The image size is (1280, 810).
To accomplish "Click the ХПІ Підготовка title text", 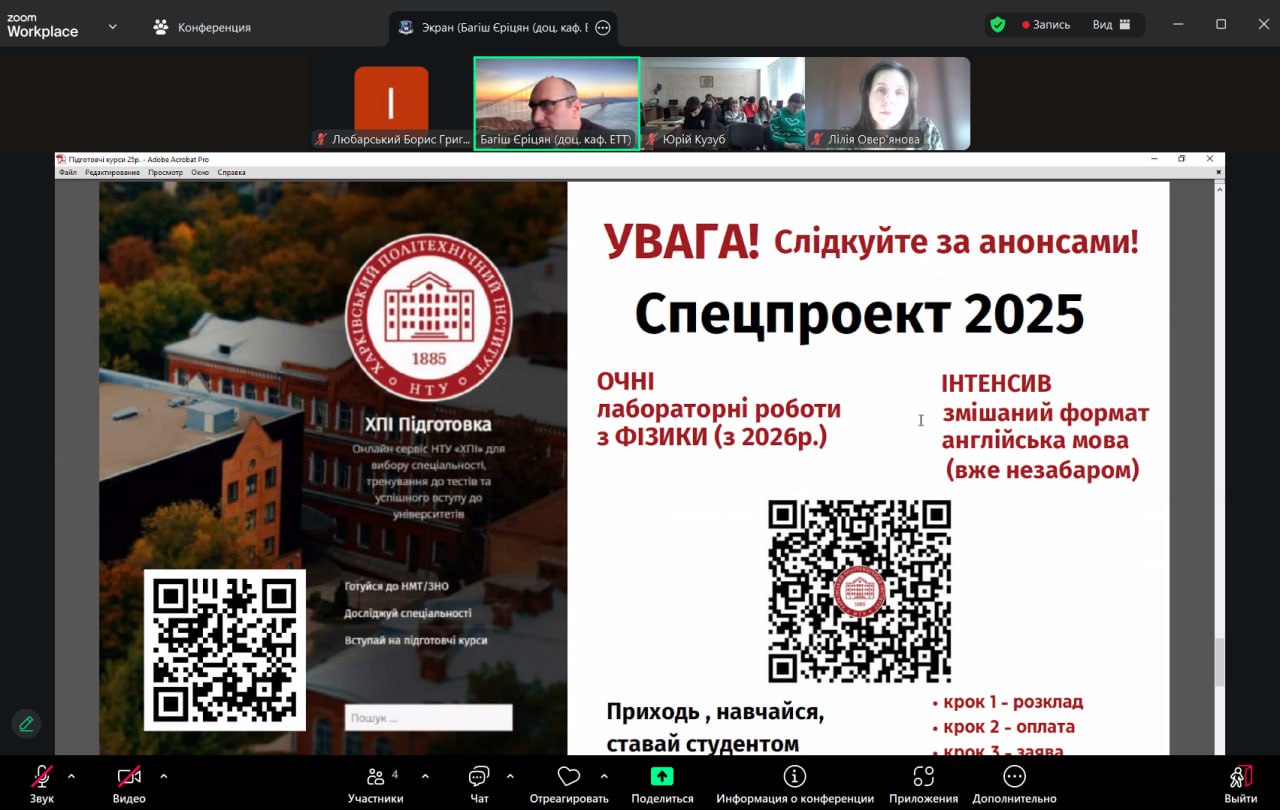I will point(428,424).
